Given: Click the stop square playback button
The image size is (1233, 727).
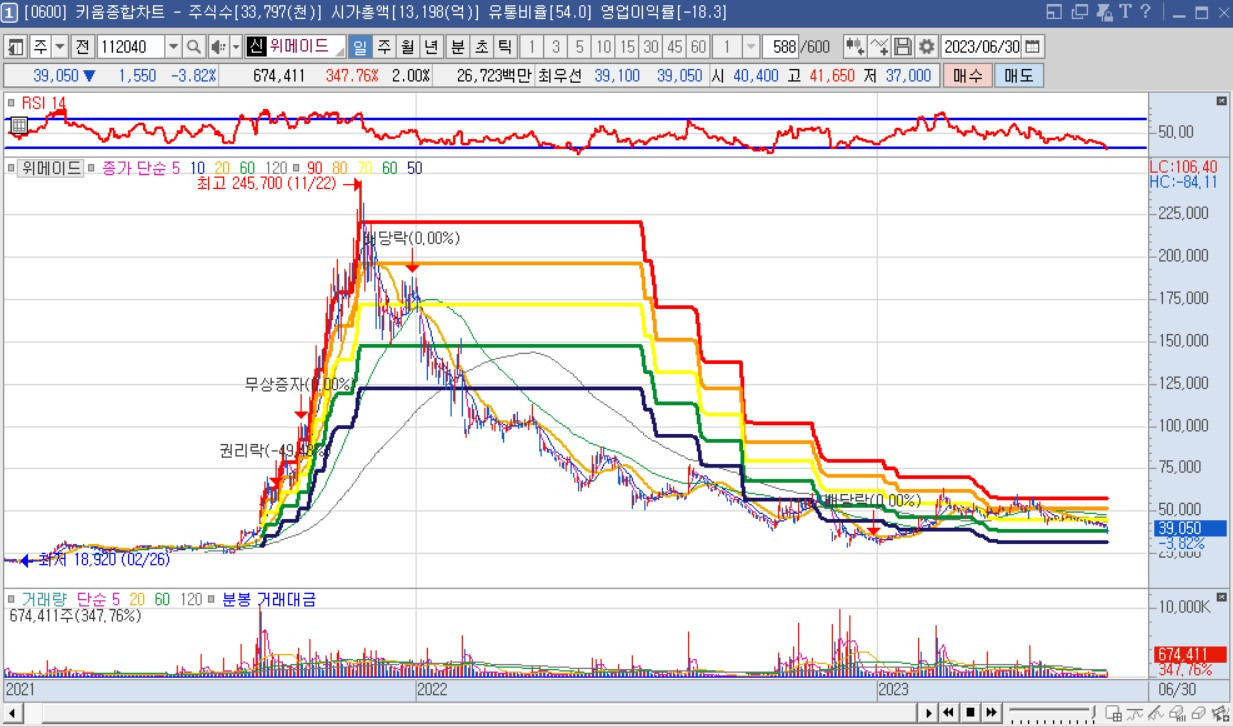Looking at the screenshot, I should pyautogui.click(x=970, y=713).
